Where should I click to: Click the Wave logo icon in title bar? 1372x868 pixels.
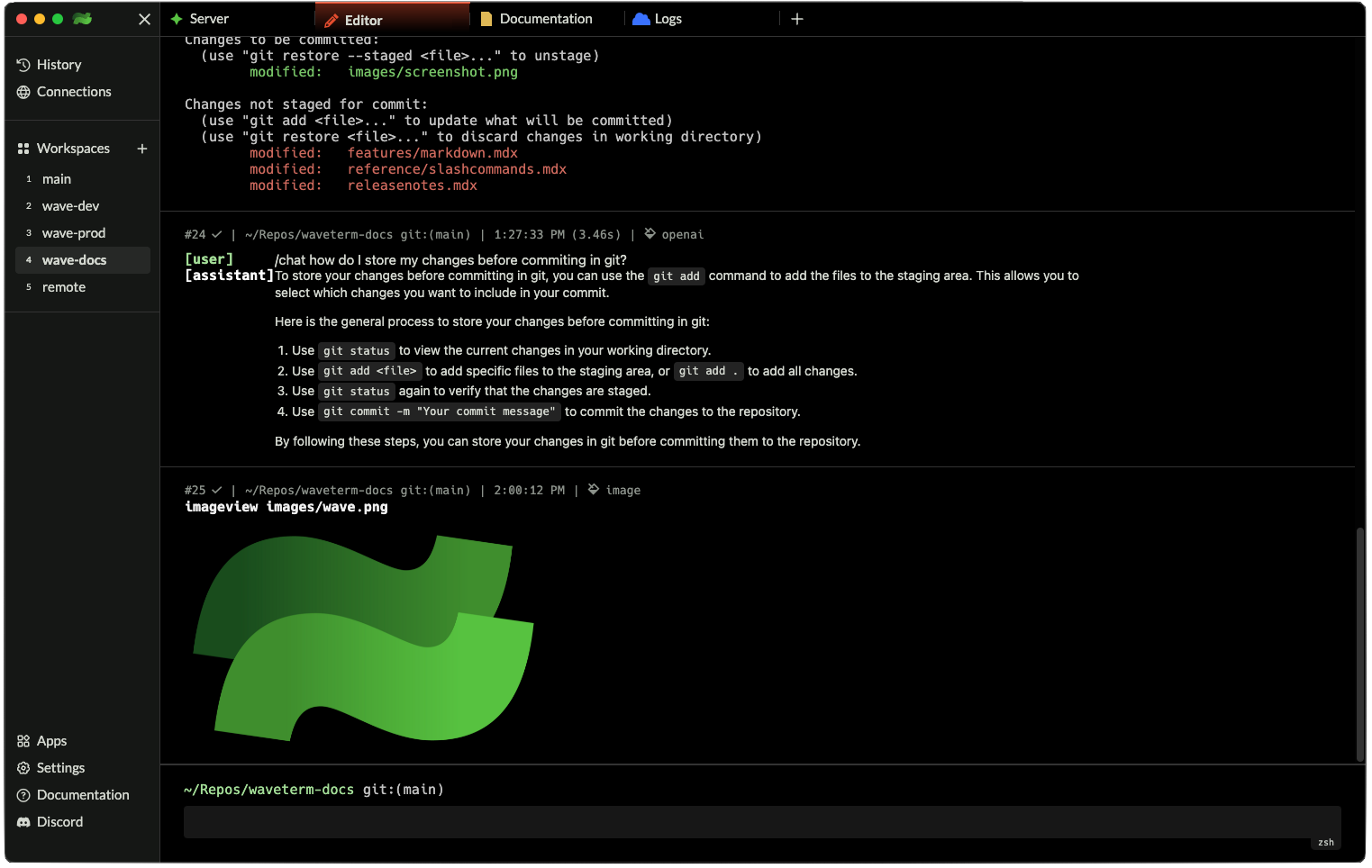point(82,19)
